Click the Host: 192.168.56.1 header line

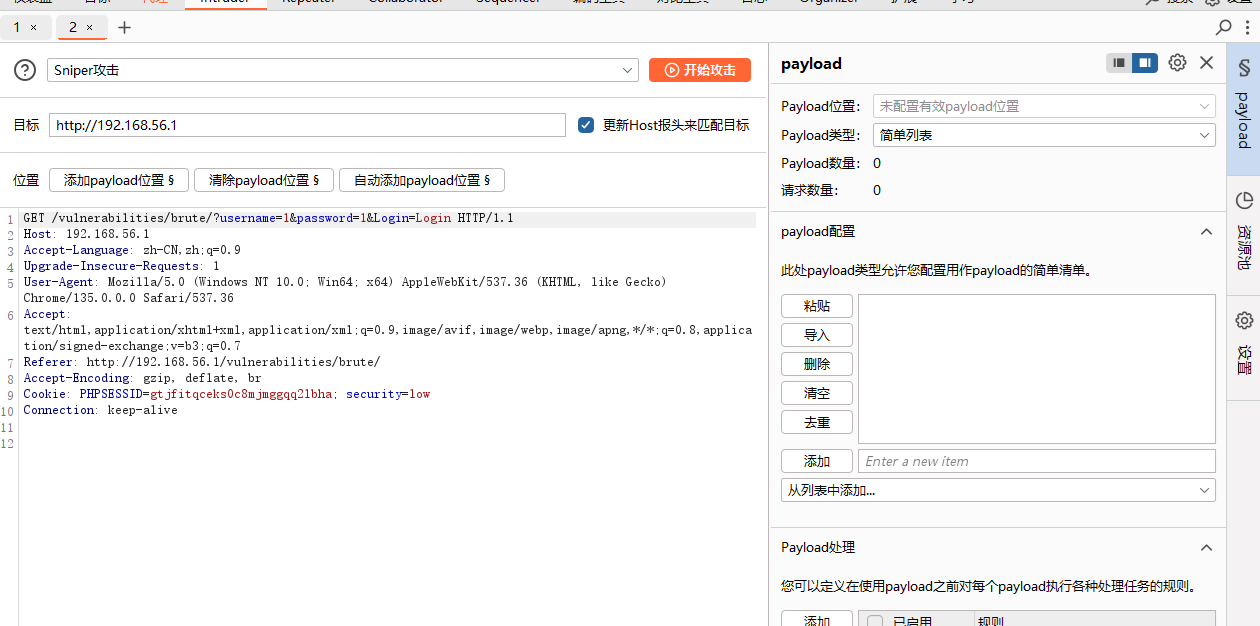86,234
